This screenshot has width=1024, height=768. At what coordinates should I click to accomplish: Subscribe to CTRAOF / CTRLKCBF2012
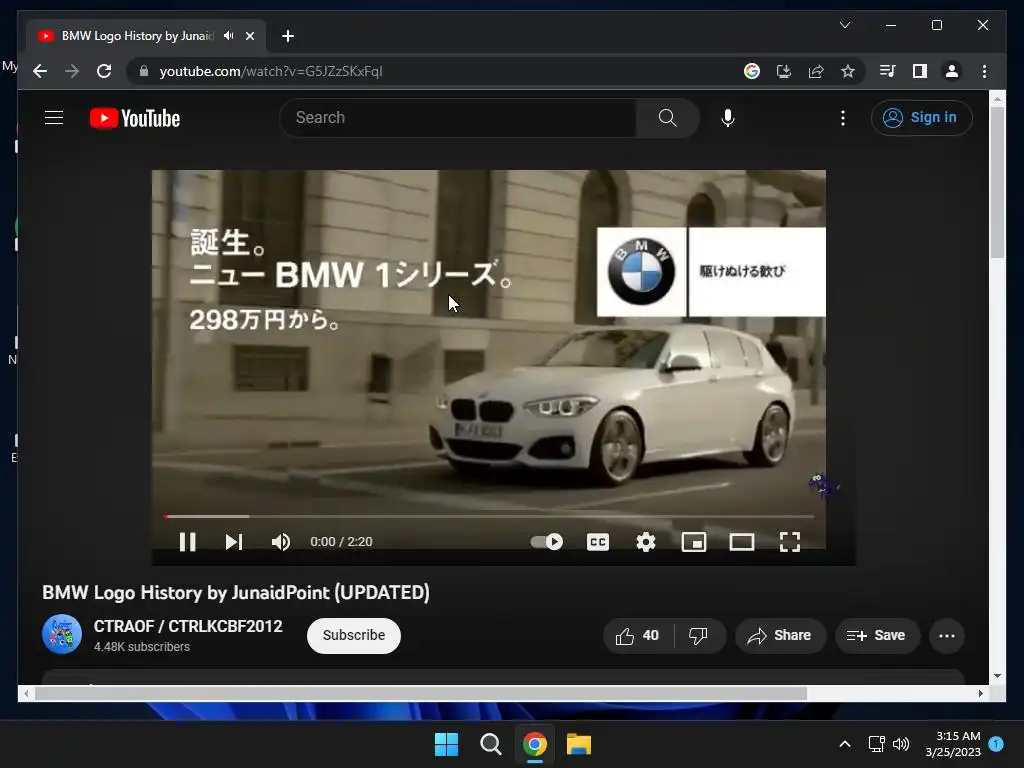tap(353, 635)
